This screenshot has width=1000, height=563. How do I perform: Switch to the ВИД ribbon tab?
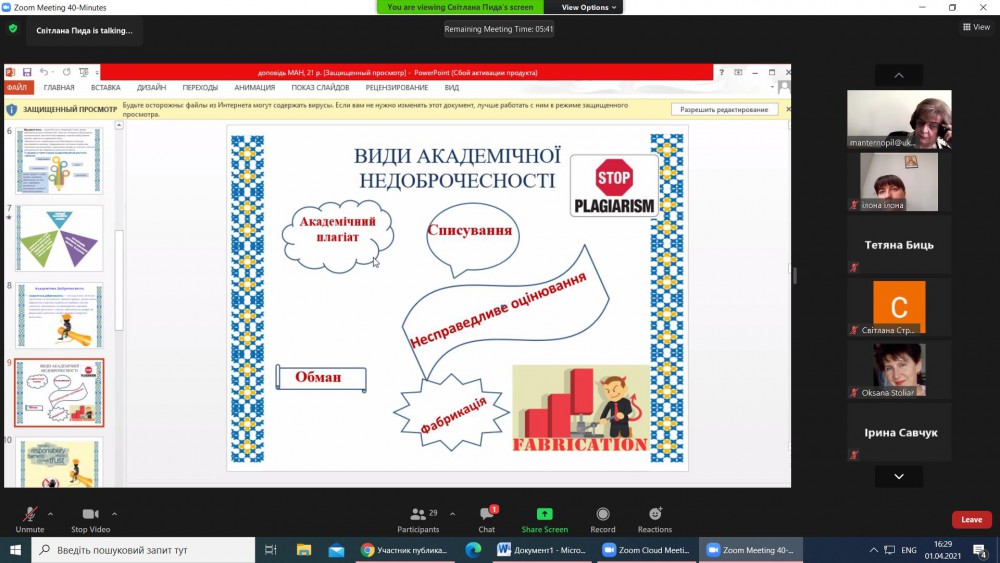452,87
